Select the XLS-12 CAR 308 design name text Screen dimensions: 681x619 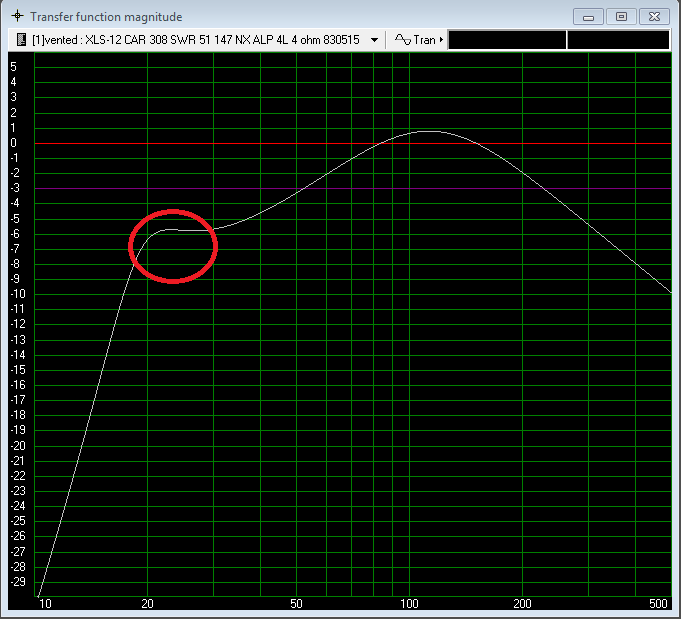pyautogui.click(x=195, y=40)
